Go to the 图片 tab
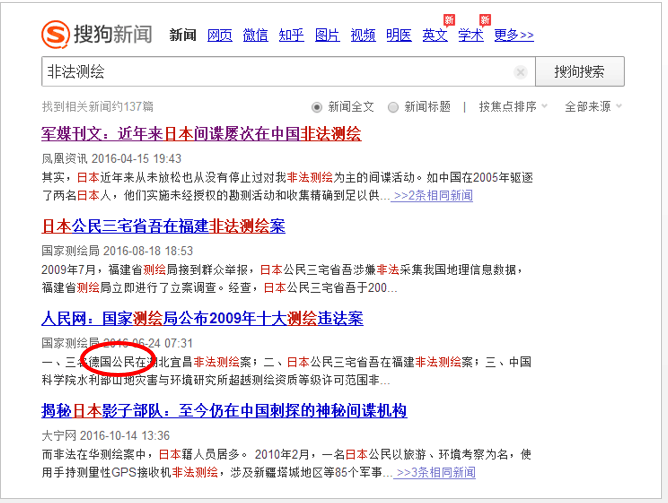 [x=327, y=35]
